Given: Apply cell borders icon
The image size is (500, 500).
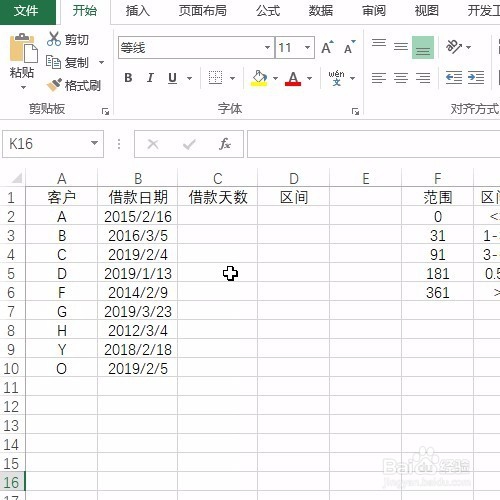Looking at the screenshot, I should click(x=215, y=78).
